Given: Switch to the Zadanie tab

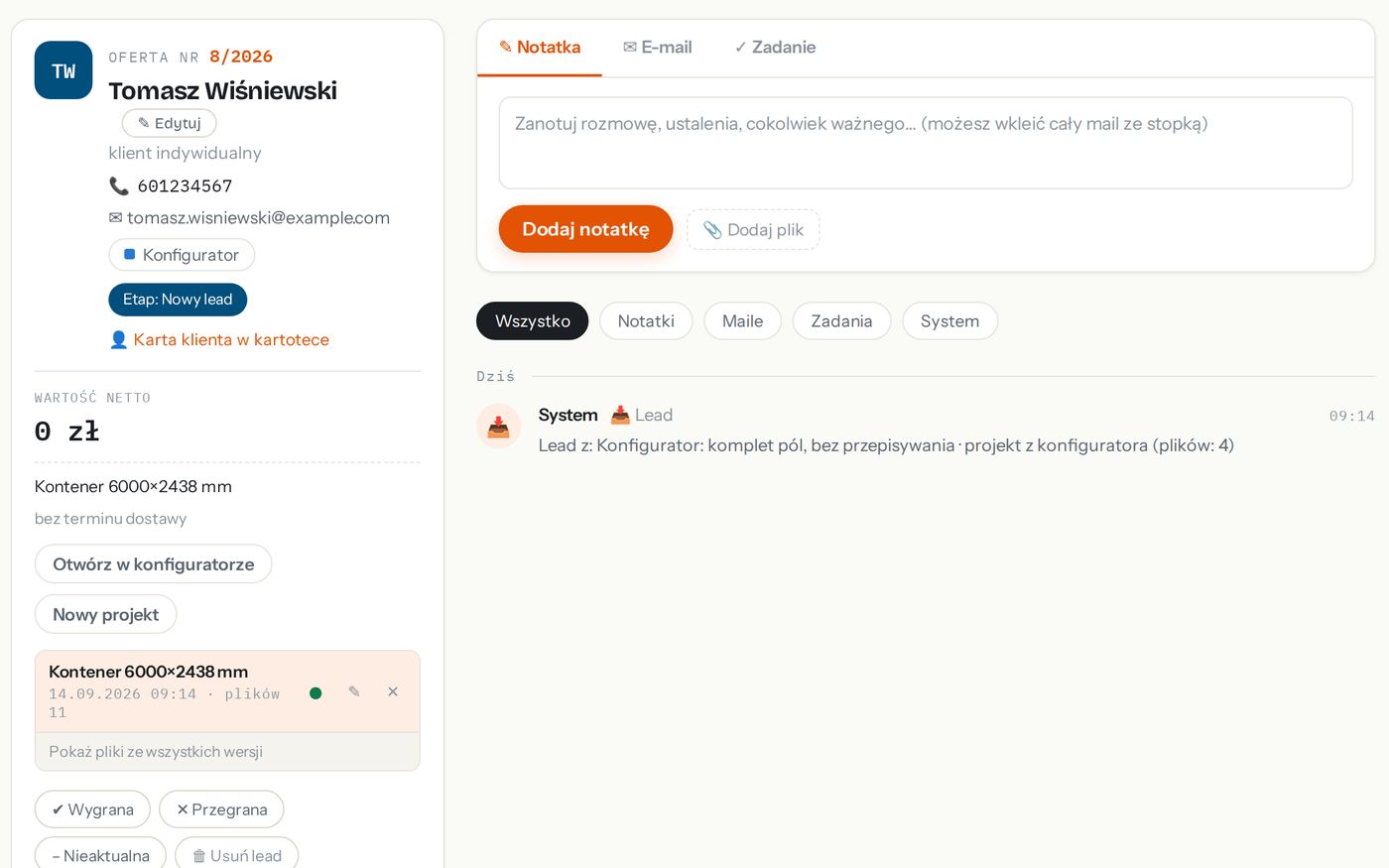Looking at the screenshot, I should coord(775,47).
